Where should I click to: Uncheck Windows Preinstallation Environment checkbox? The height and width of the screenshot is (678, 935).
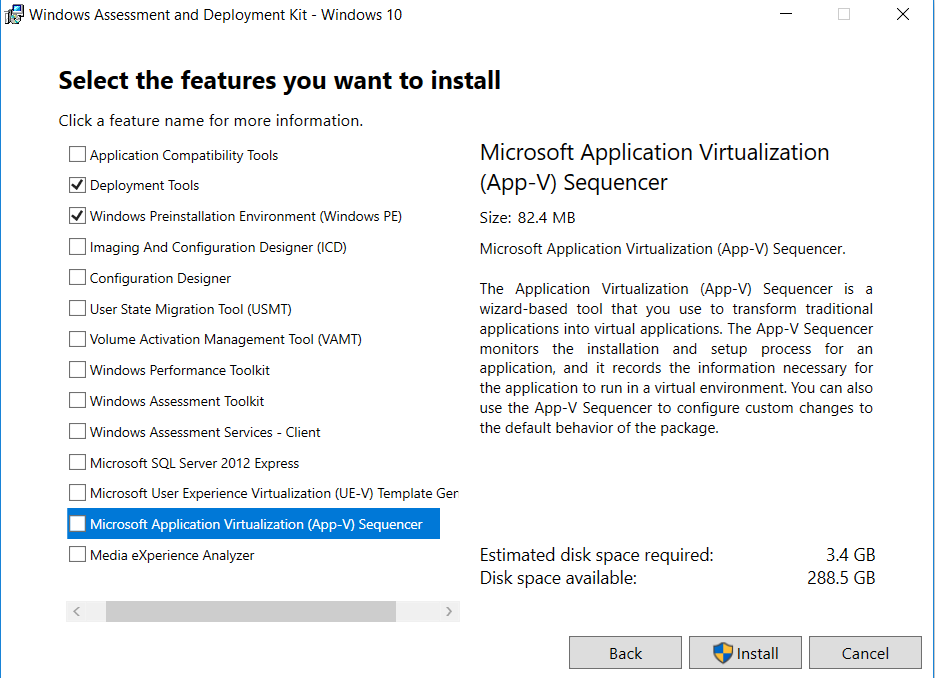click(77, 216)
